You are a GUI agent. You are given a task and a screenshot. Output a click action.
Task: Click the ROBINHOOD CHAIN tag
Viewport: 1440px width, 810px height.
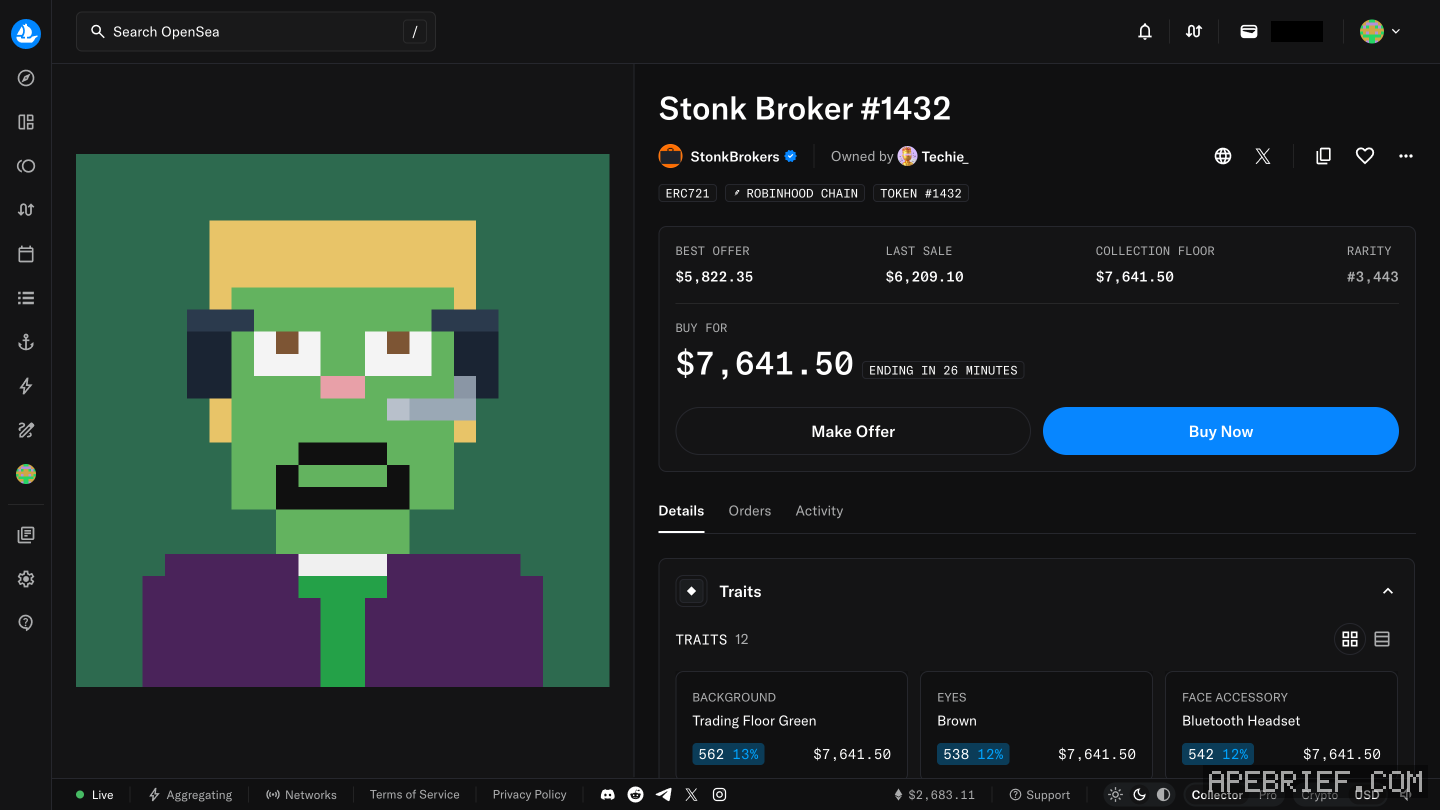(795, 193)
